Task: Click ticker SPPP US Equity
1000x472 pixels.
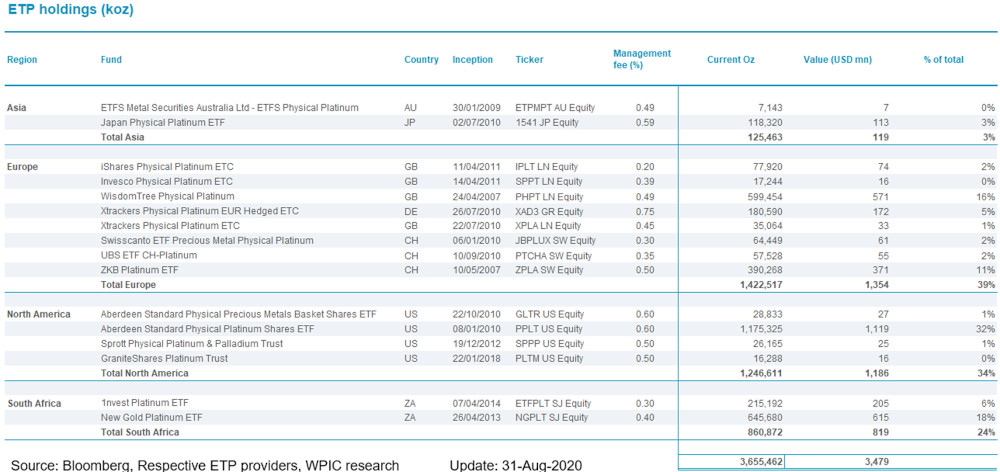Action: (x=550, y=344)
